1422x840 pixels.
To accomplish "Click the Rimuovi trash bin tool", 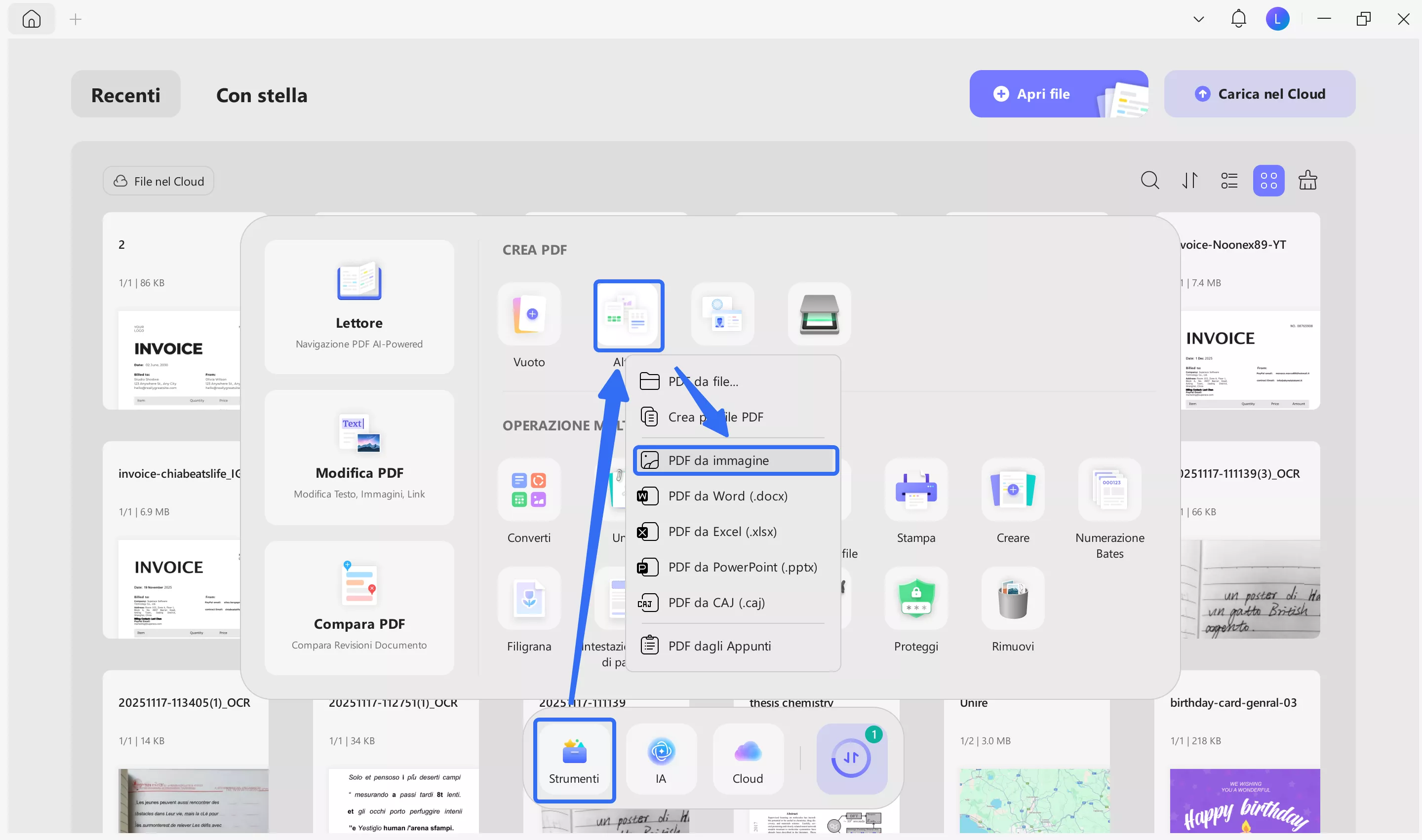I will point(1013,598).
